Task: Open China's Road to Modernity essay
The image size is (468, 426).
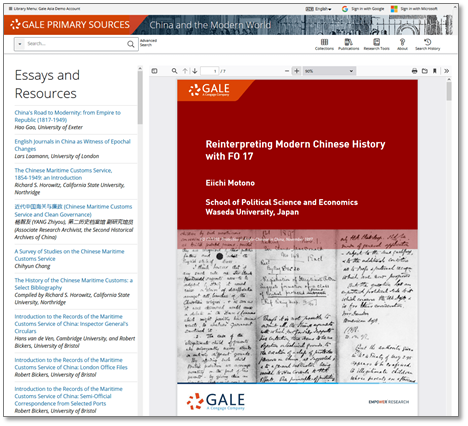Action: [x=67, y=116]
